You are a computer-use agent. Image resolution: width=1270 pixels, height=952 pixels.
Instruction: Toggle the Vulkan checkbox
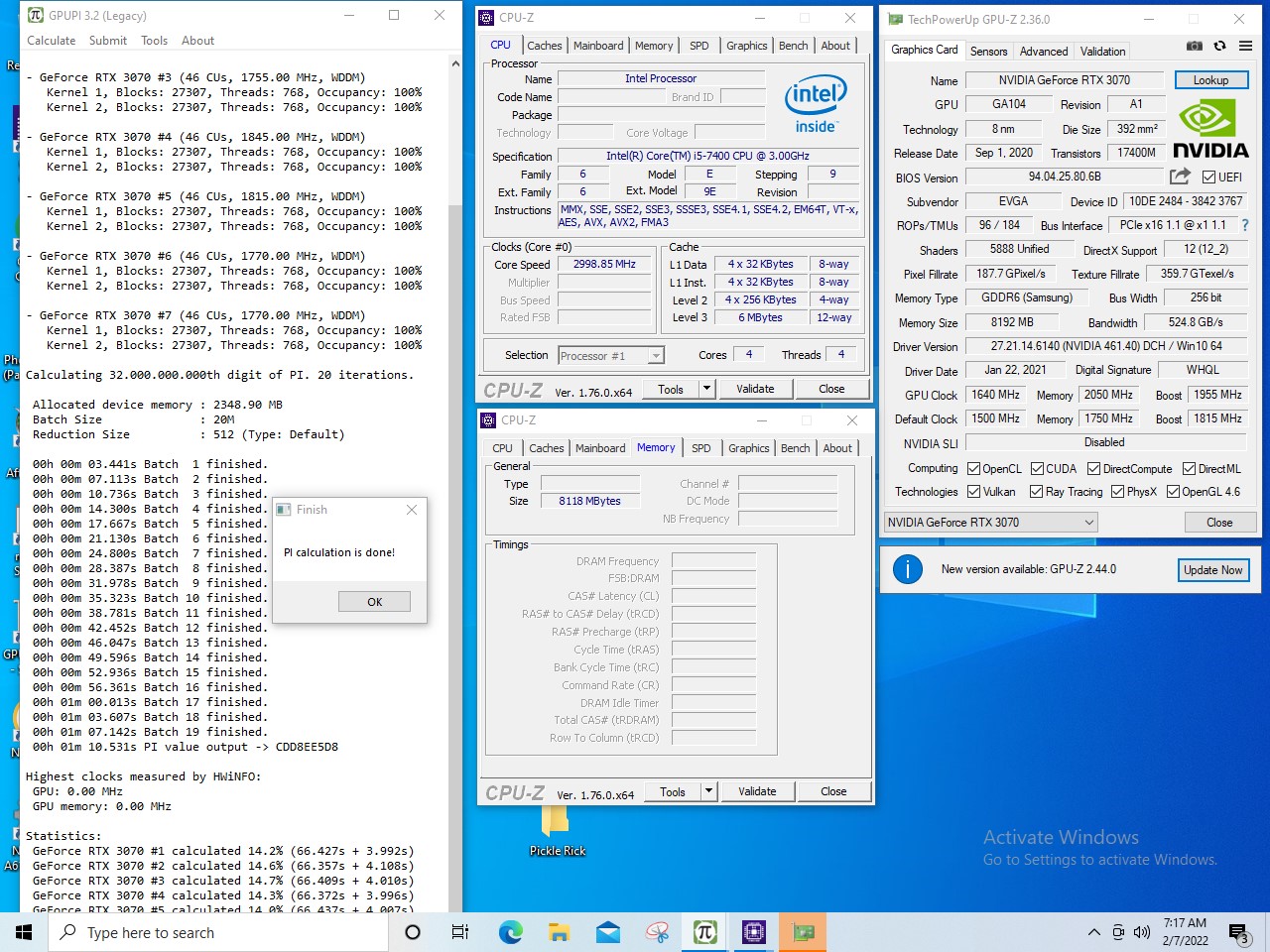pos(974,491)
